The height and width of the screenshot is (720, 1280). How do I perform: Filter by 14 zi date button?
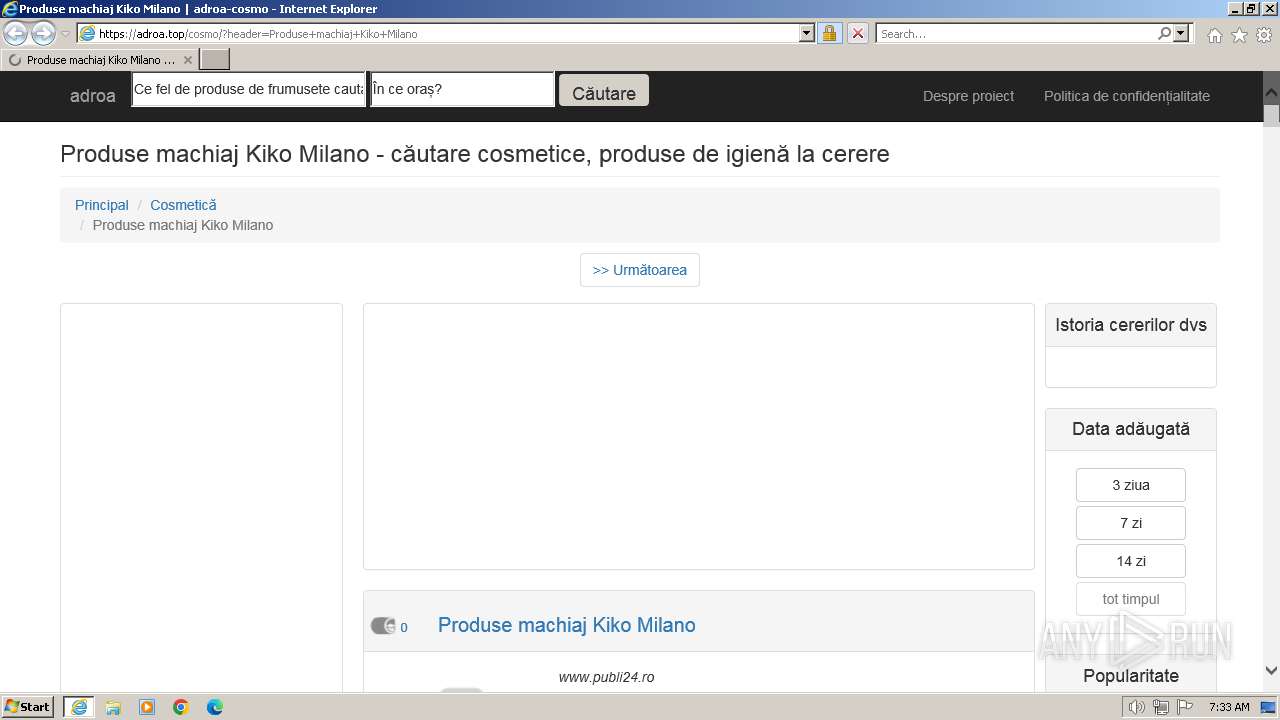point(1131,561)
